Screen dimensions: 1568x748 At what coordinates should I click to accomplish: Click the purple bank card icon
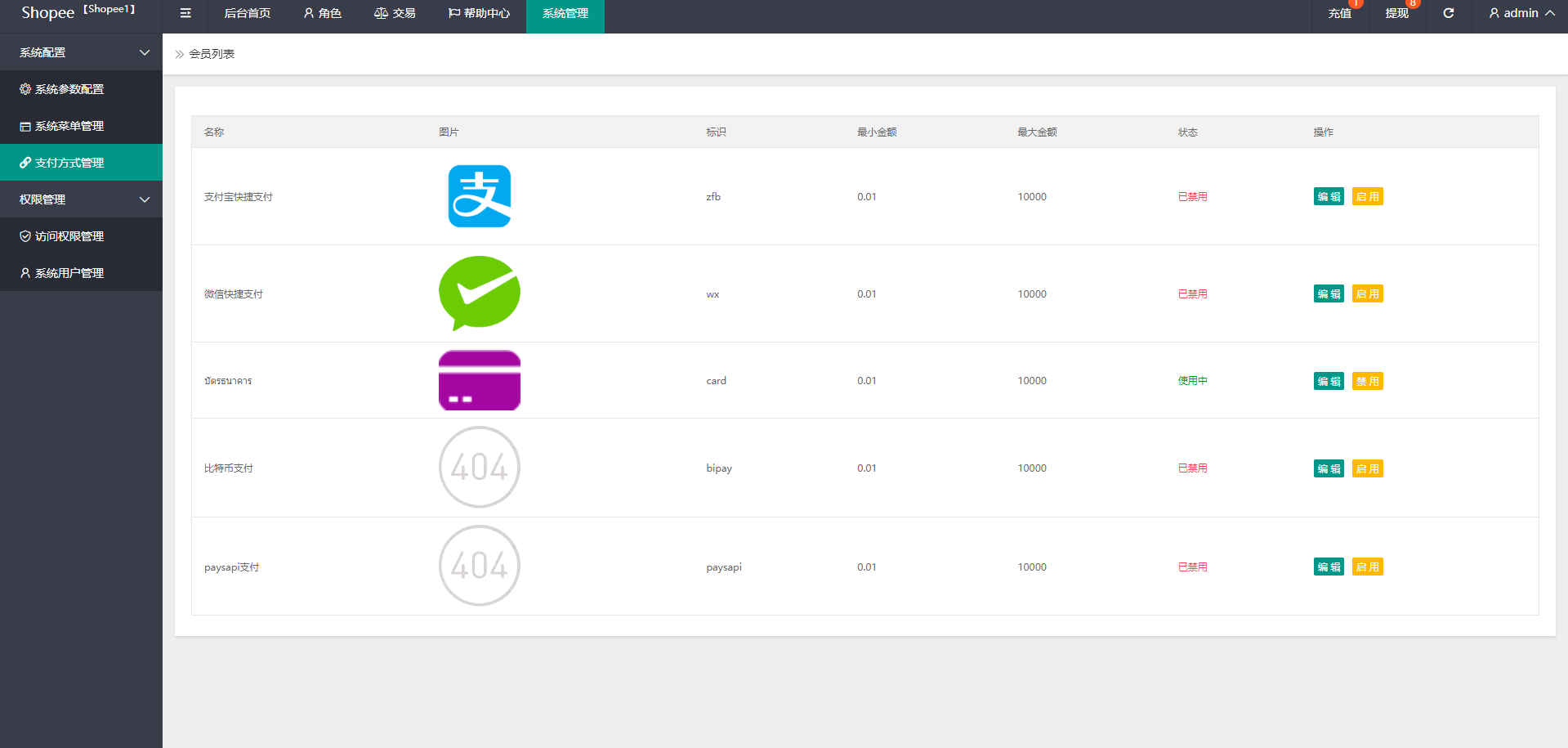tap(480, 380)
